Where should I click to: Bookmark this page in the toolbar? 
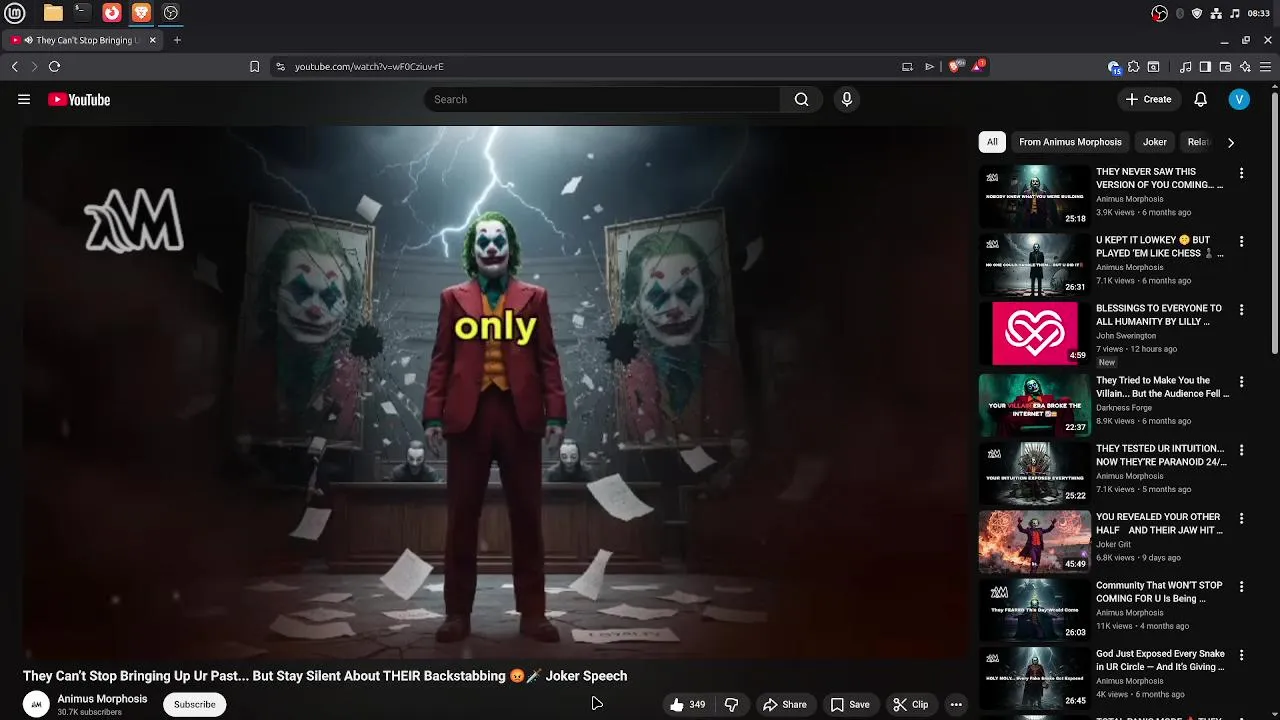[254, 66]
